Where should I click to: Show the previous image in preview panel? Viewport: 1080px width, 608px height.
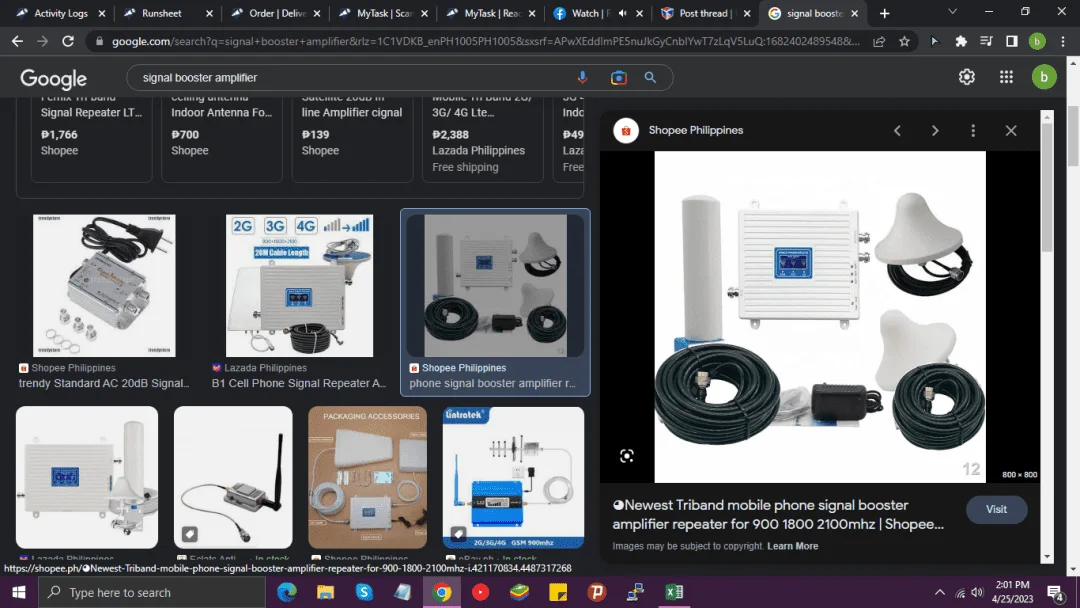pyautogui.click(x=897, y=130)
